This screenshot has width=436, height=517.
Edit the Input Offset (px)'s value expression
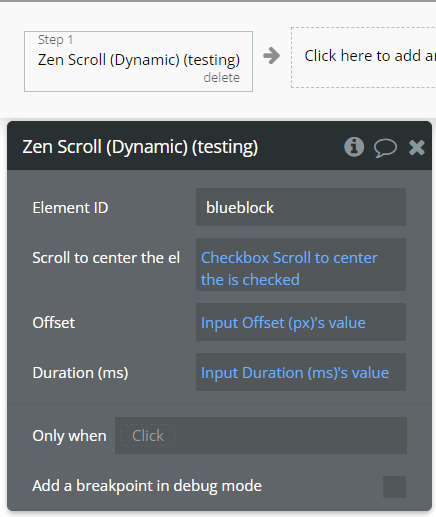pyautogui.click(x=301, y=322)
